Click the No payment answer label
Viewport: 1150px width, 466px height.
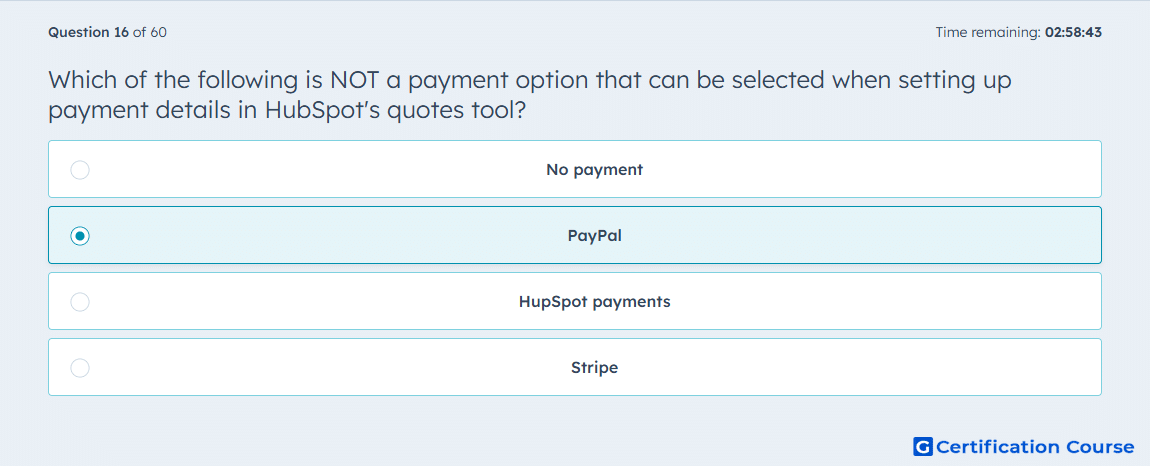pos(594,170)
